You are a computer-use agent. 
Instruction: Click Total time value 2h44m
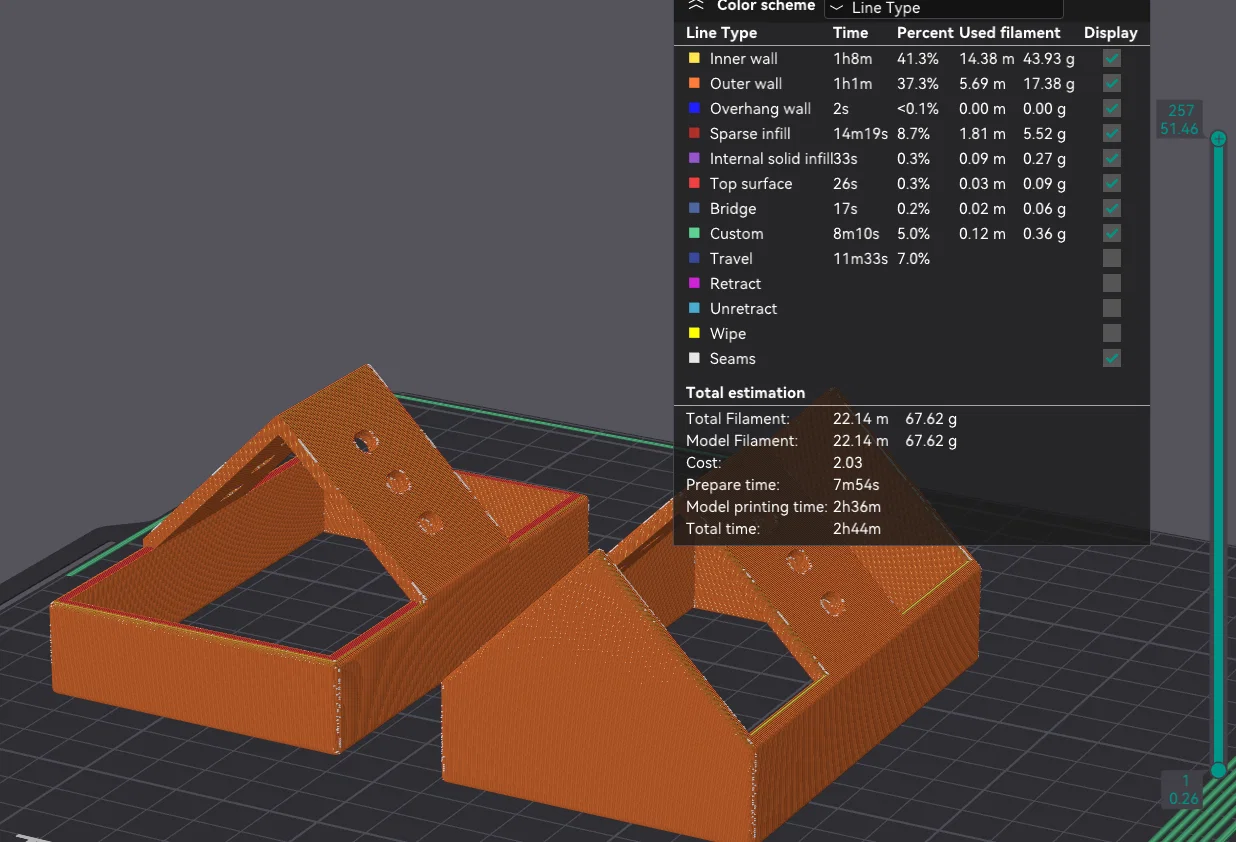(857, 528)
